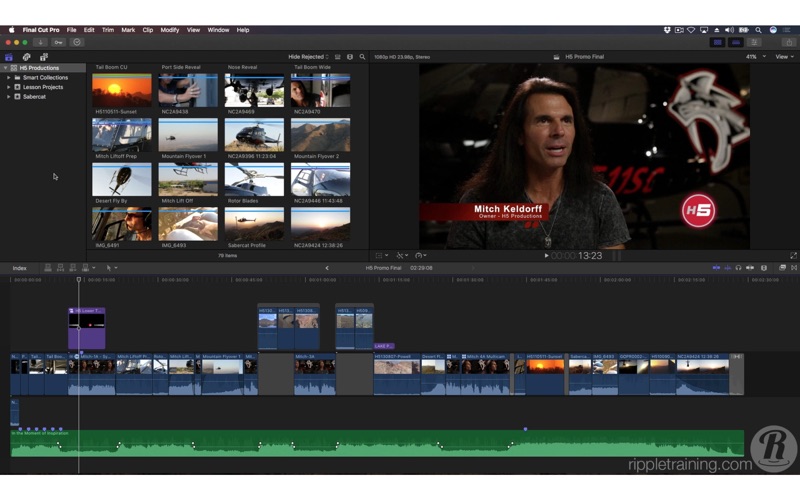Toggle solo headphones button
The width and height of the screenshot is (800, 500).
(738, 268)
